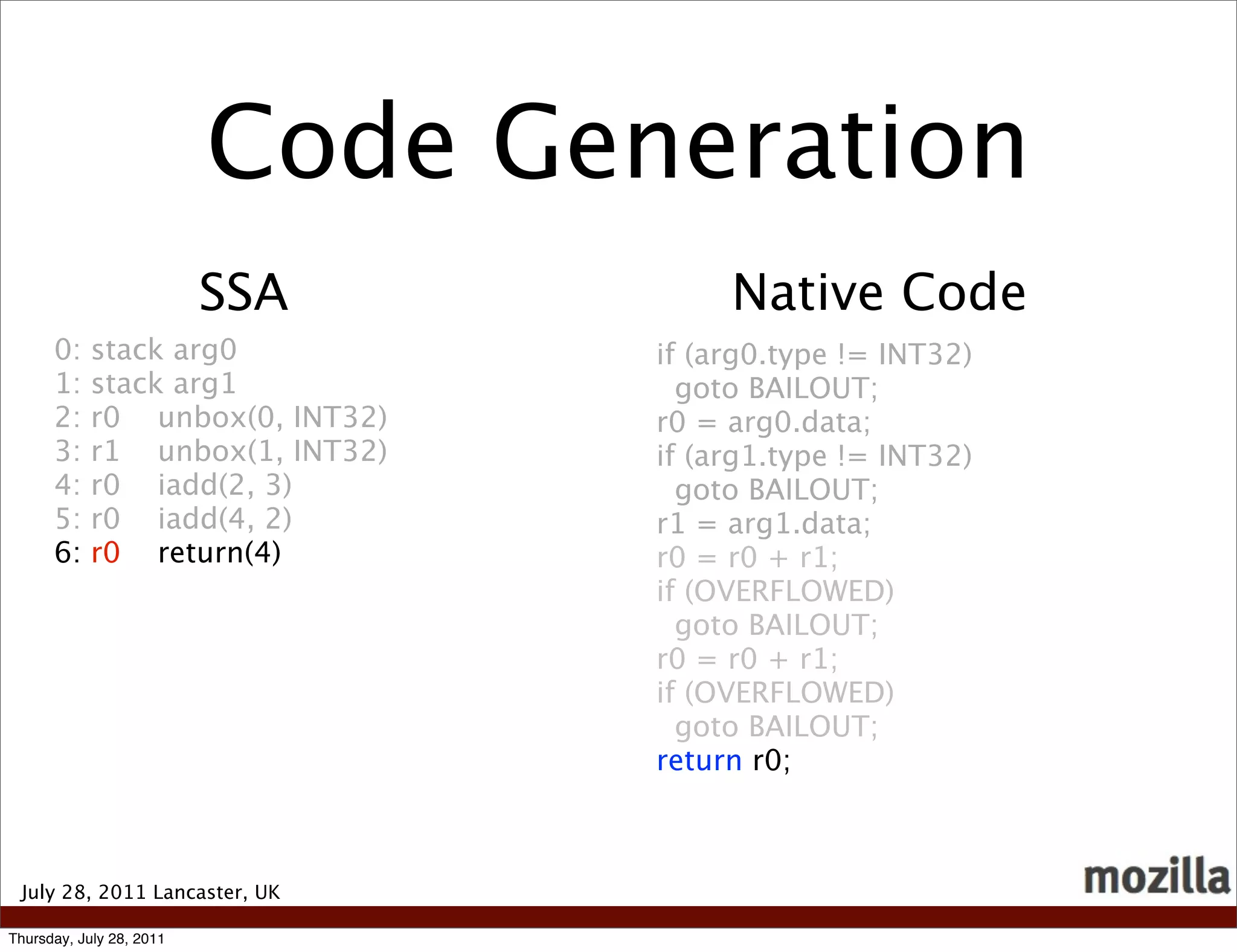This screenshot has width=1237, height=952.
Task: Click the 'Code Generation' slide title
Action: [617, 140]
